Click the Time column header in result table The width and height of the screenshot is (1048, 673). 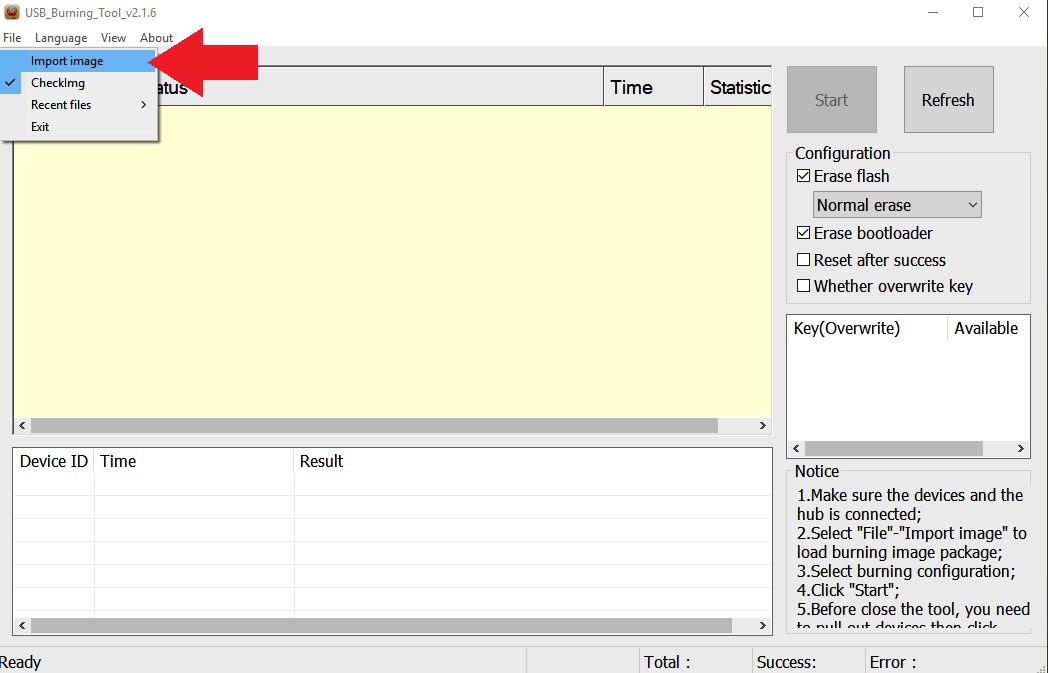tap(194, 461)
